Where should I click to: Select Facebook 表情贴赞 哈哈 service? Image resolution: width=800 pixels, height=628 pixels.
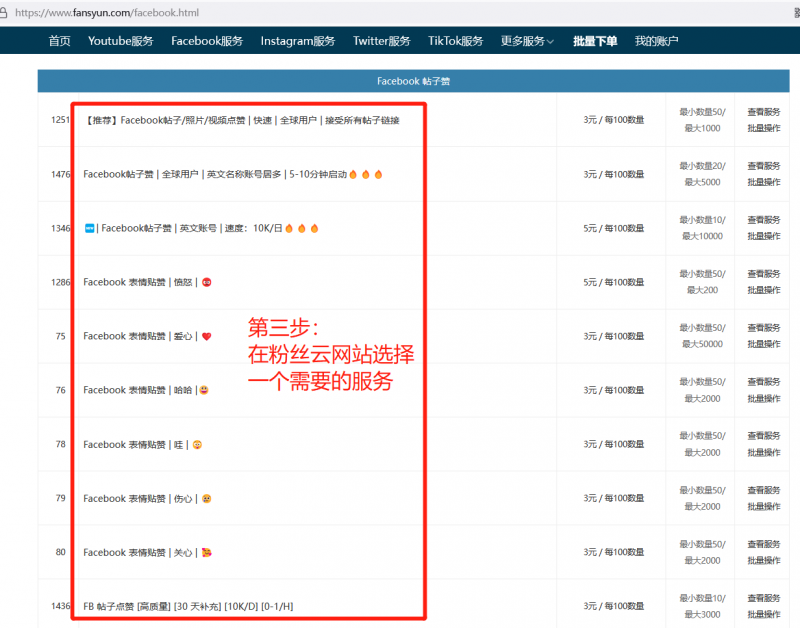point(146,390)
